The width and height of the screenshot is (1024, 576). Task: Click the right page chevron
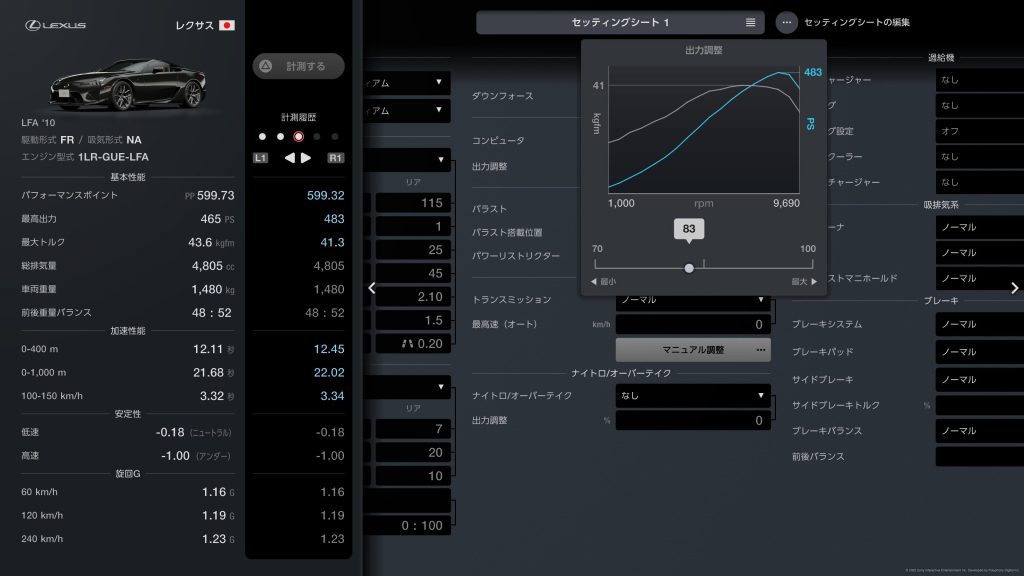(x=1014, y=288)
